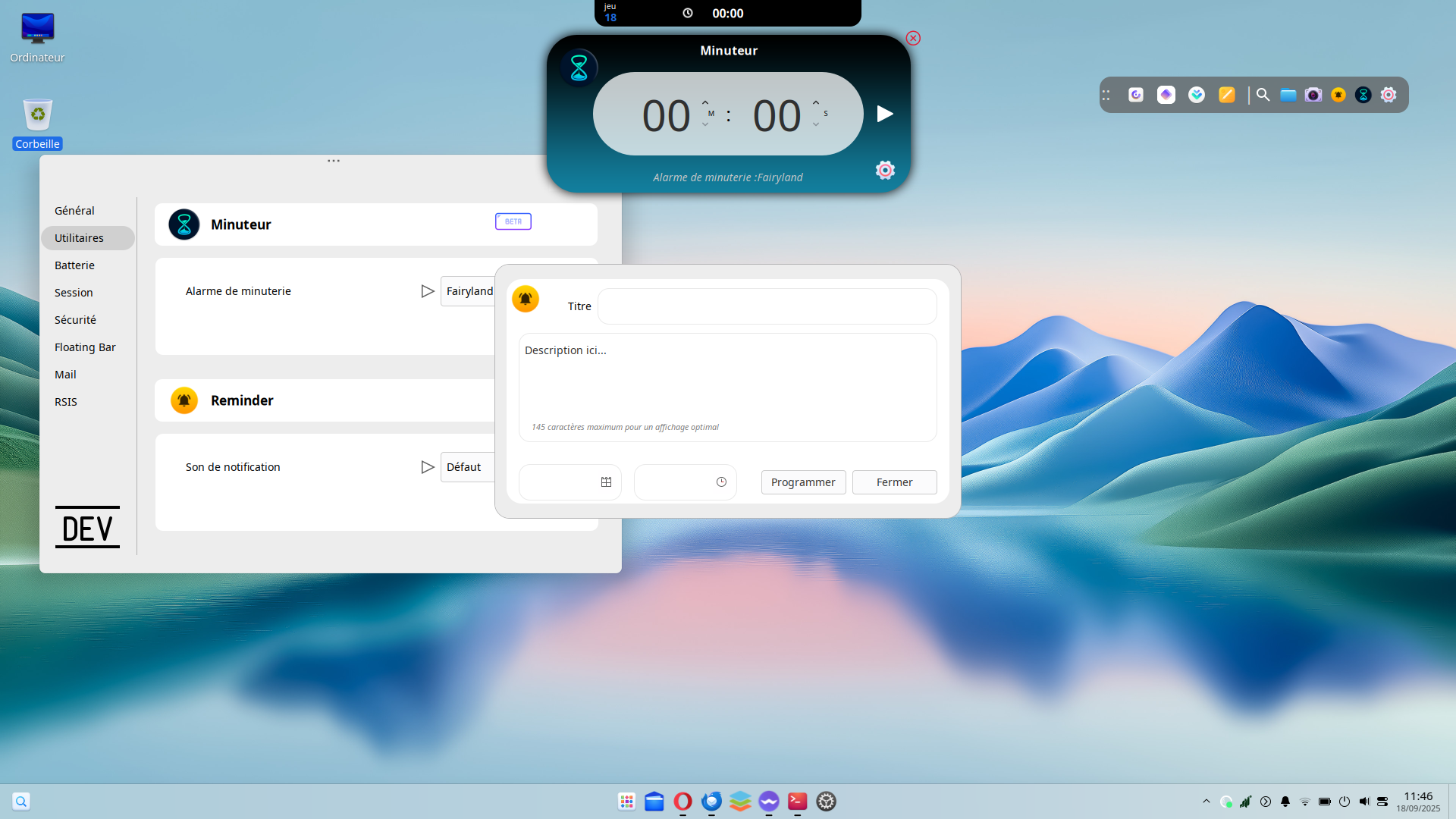Open reminder bell icon in floating bar
This screenshot has width=1456, height=819.
1338,95
